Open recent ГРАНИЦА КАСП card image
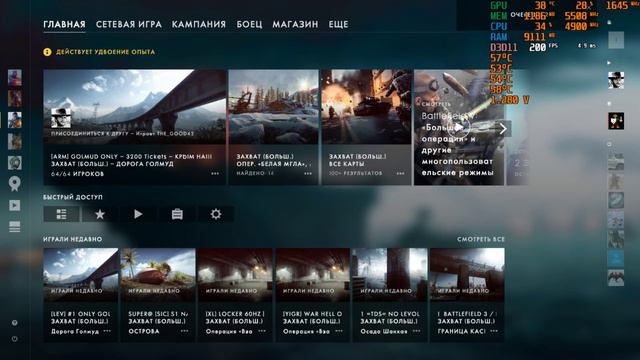Screen dimensions: 640x360 click(467, 274)
